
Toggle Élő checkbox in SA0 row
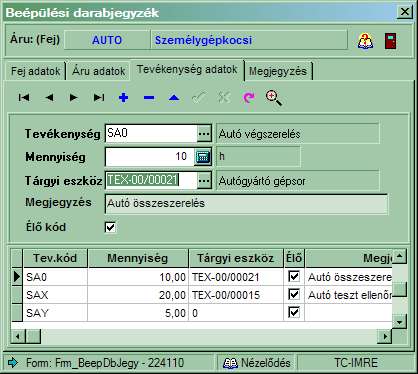[x=294, y=276]
